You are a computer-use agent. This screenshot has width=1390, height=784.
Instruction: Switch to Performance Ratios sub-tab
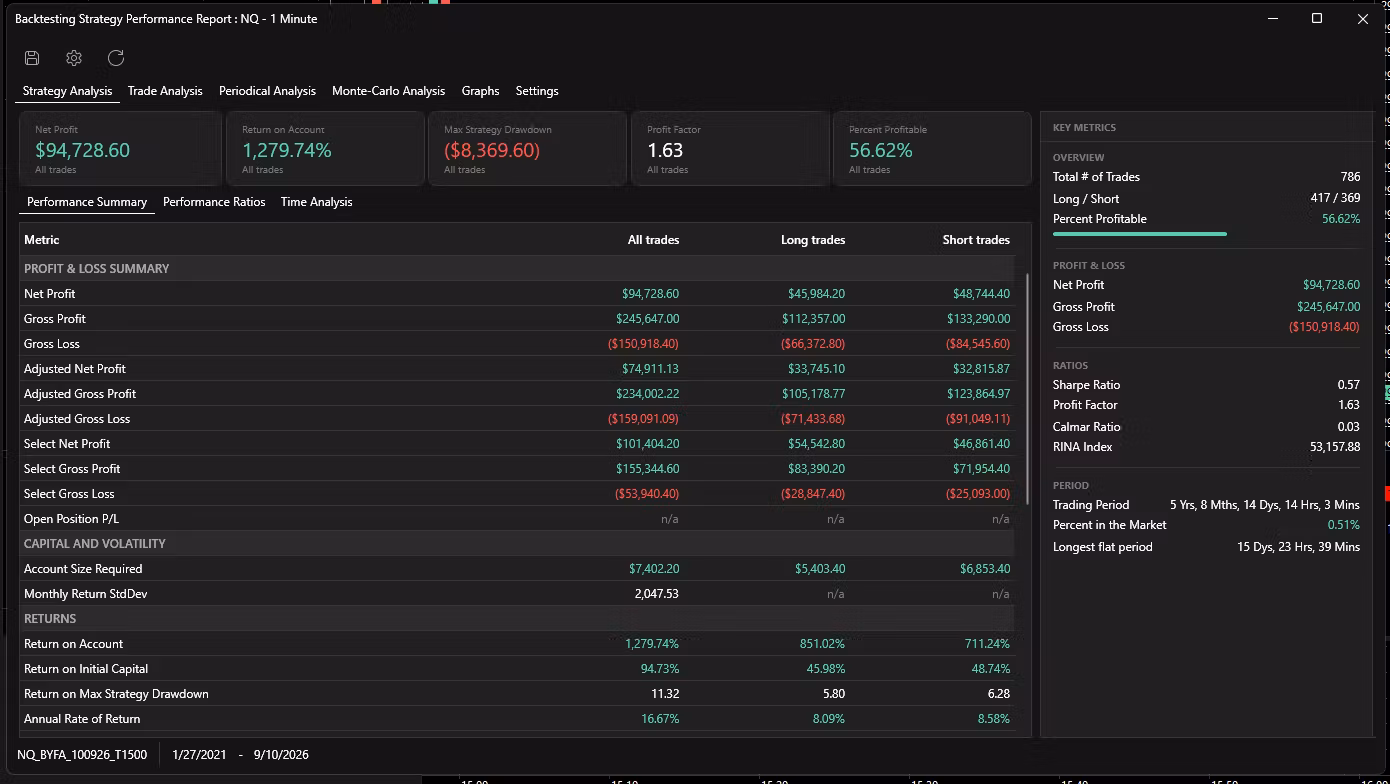(x=214, y=202)
